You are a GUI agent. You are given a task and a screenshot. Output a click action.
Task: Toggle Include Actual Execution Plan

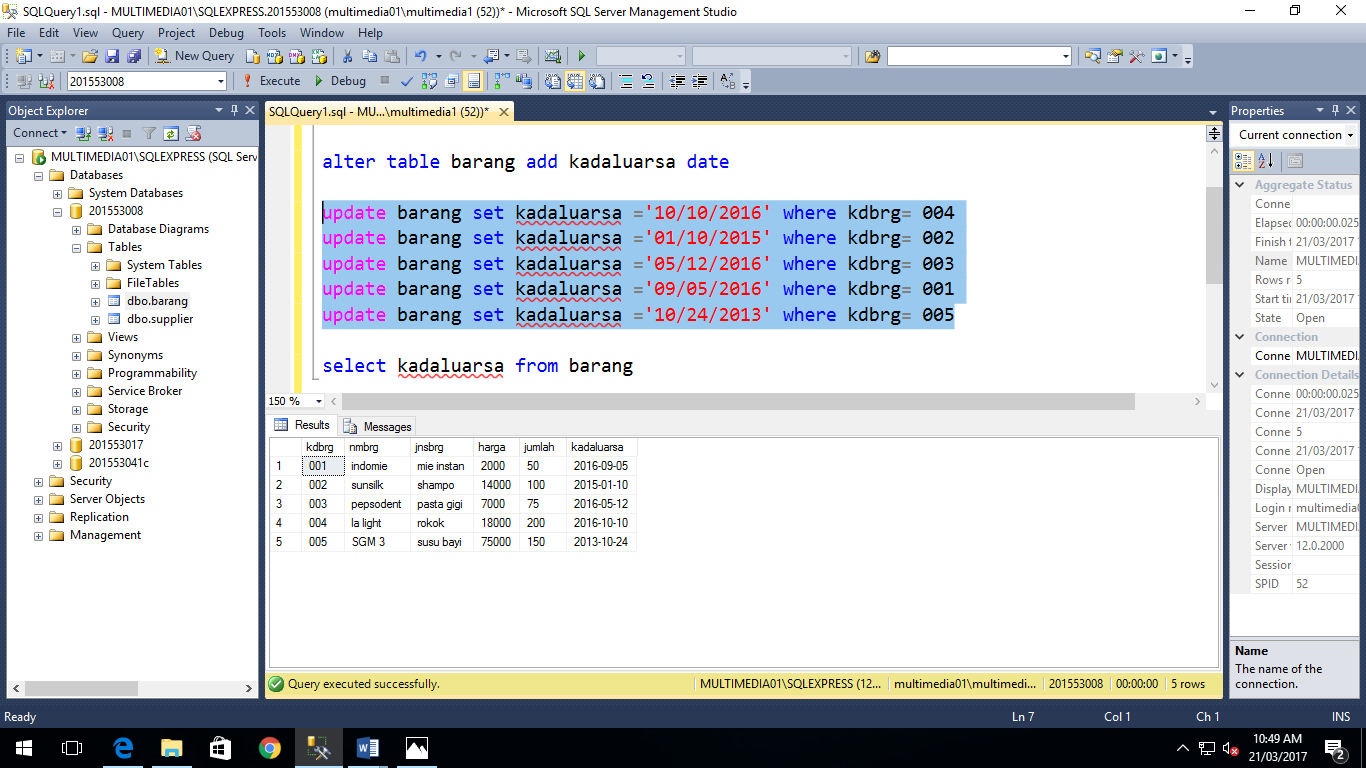coord(502,81)
